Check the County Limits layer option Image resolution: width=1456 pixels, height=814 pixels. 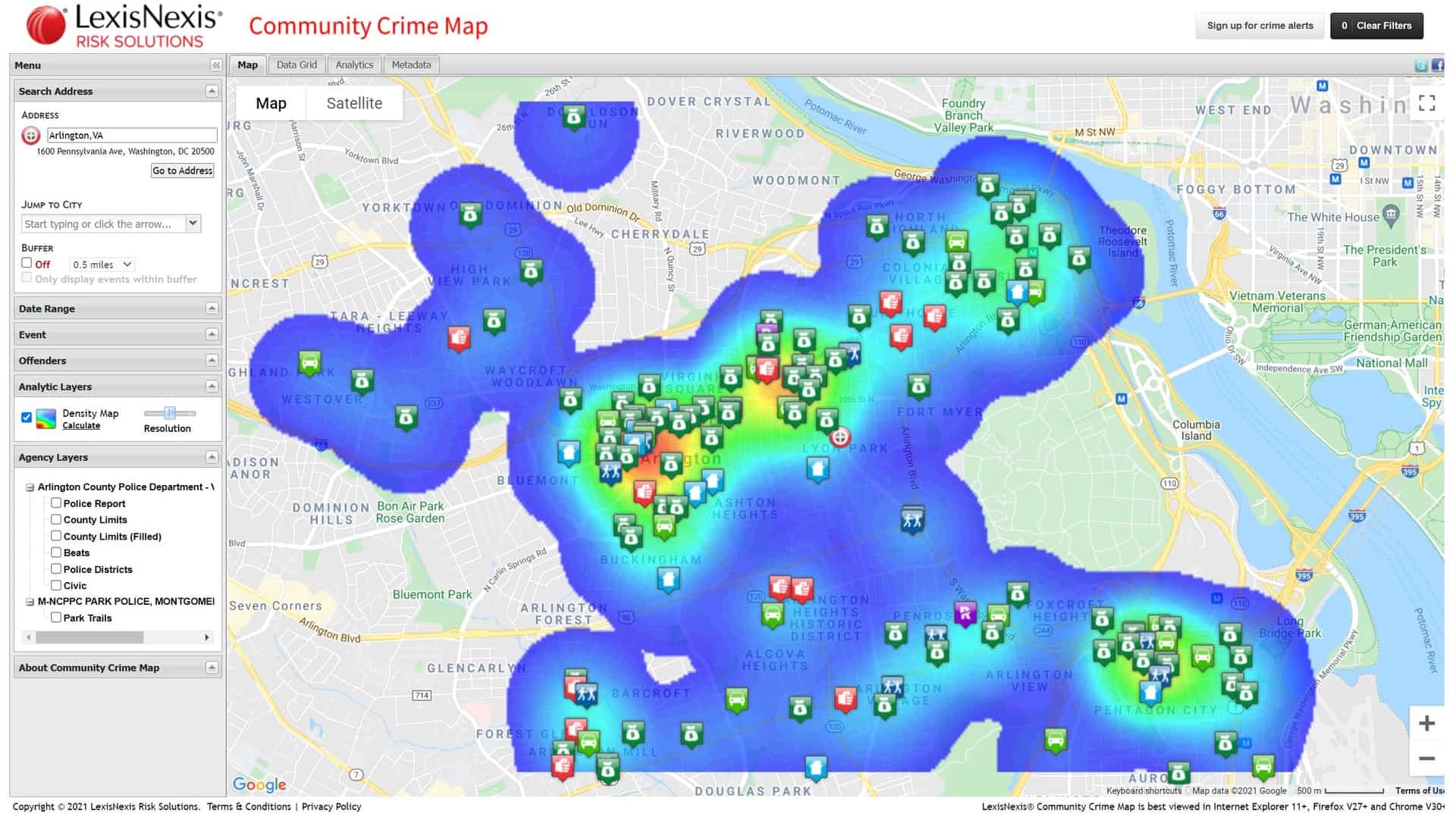[x=56, y=519]
